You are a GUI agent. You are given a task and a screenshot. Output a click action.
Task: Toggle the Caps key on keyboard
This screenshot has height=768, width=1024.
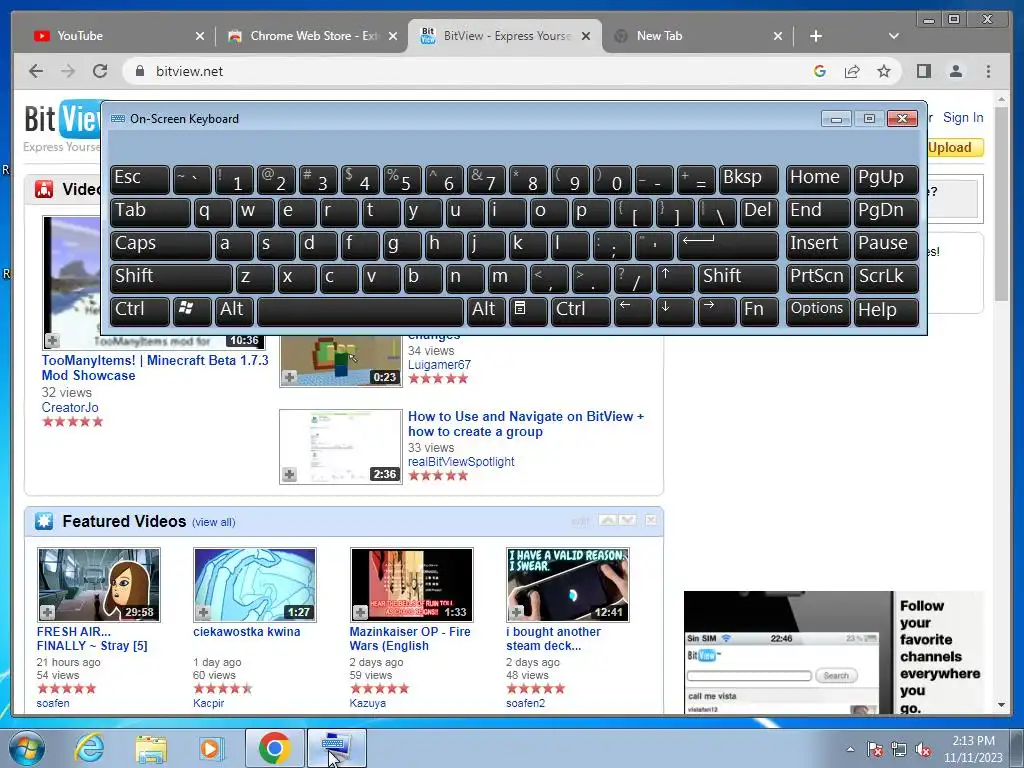(x=161, y=246)
